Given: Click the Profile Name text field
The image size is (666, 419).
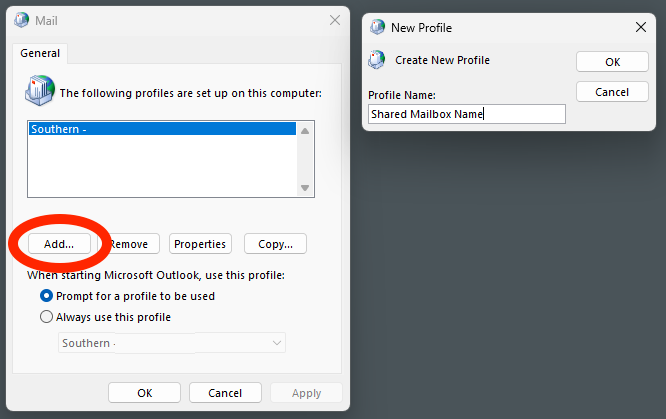Looking at the screenshot, I should (466, 114).
